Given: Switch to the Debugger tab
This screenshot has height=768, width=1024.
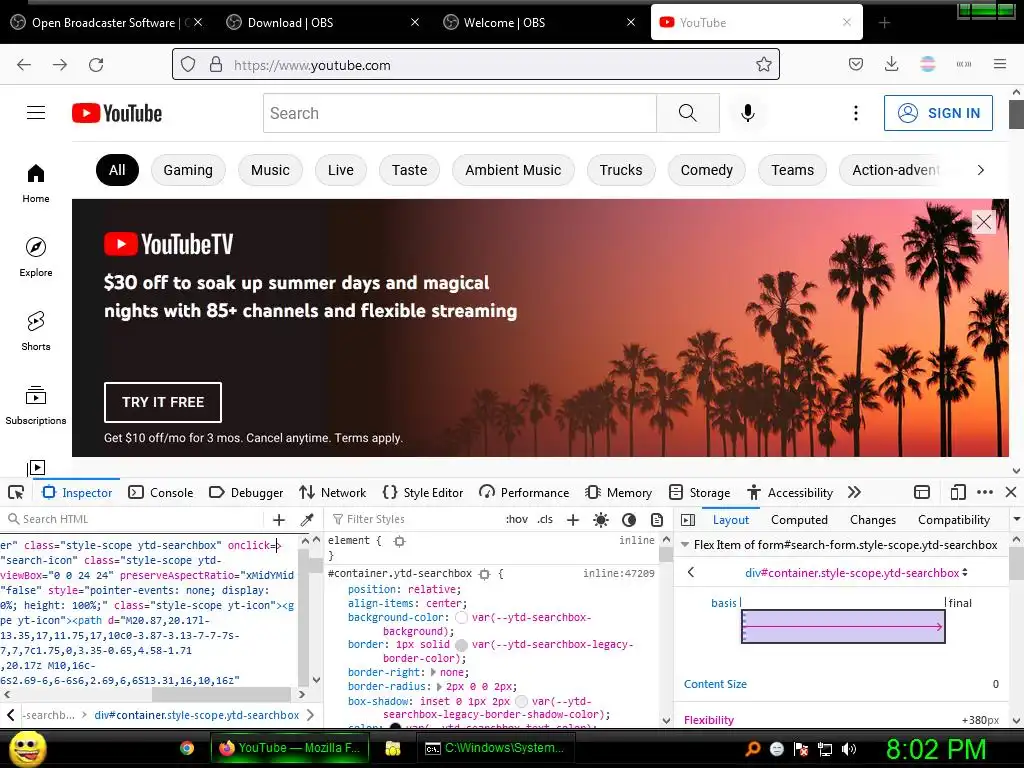Looking at the screenshot, I should [246, 492].
